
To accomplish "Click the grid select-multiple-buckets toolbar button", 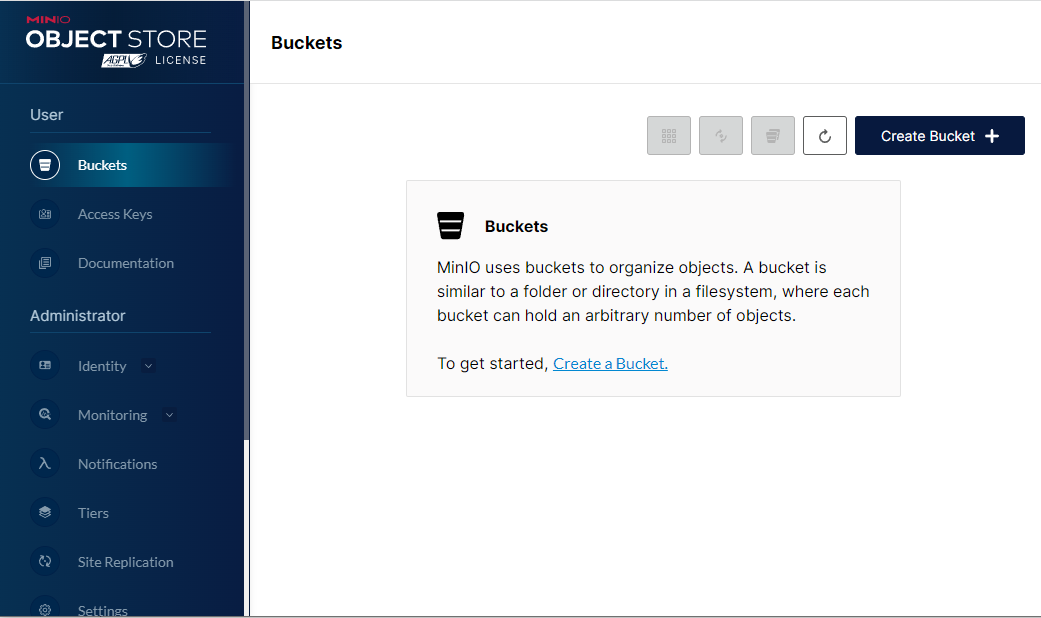I will (x=669, y=136).
